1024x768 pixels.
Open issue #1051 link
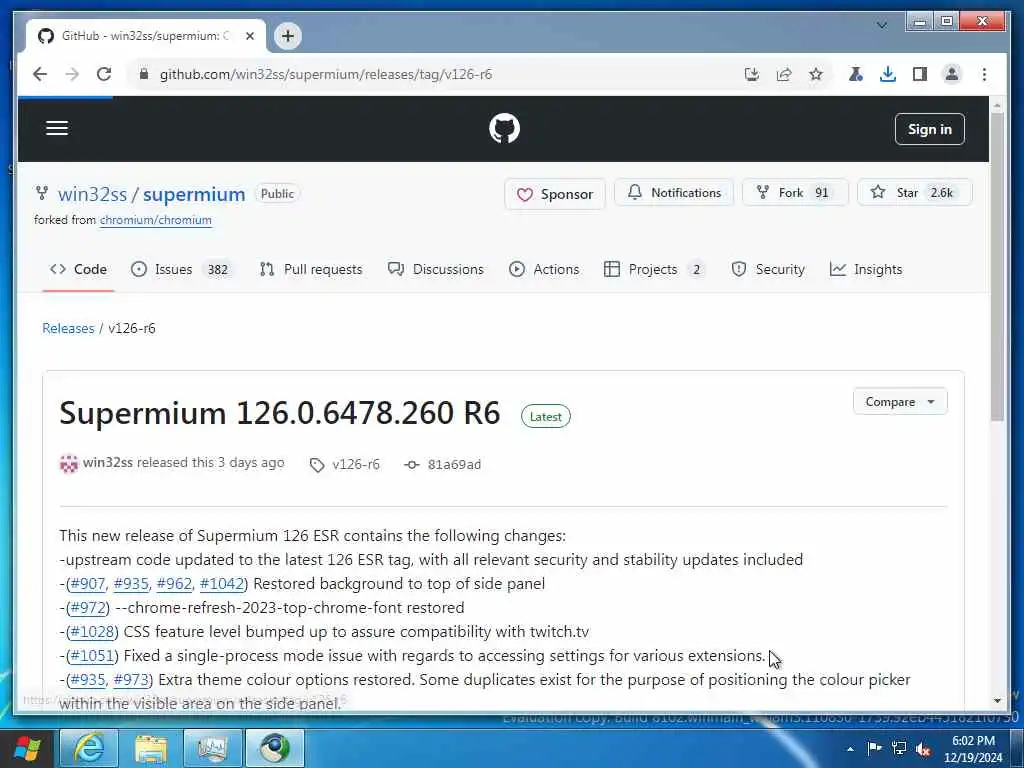coord(92,656)
